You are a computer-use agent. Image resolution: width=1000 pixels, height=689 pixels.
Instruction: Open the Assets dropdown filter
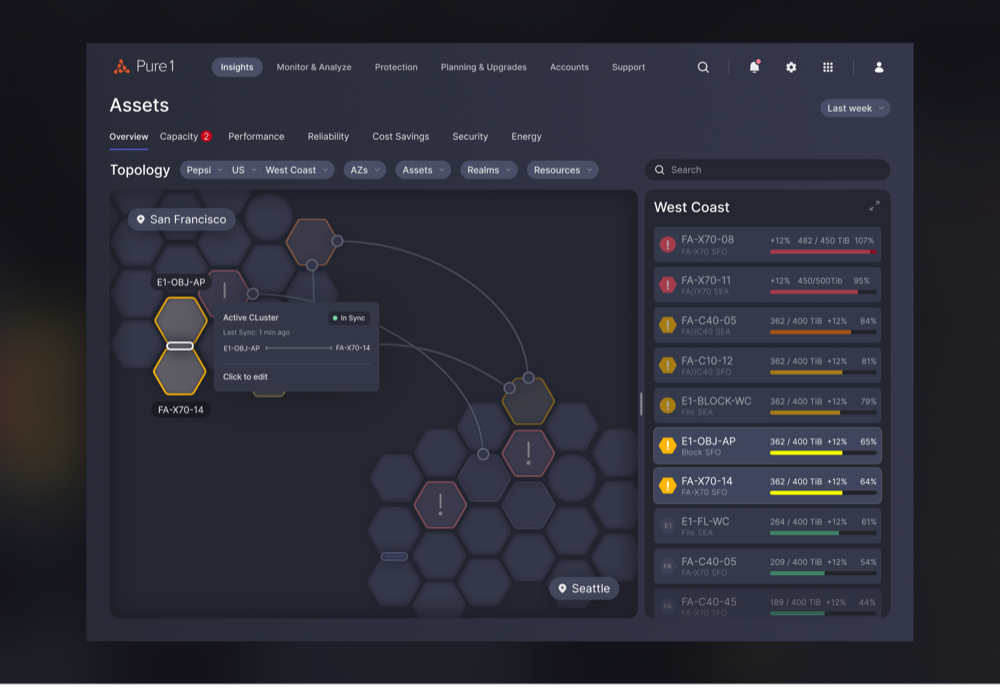[x=423, y=170]
